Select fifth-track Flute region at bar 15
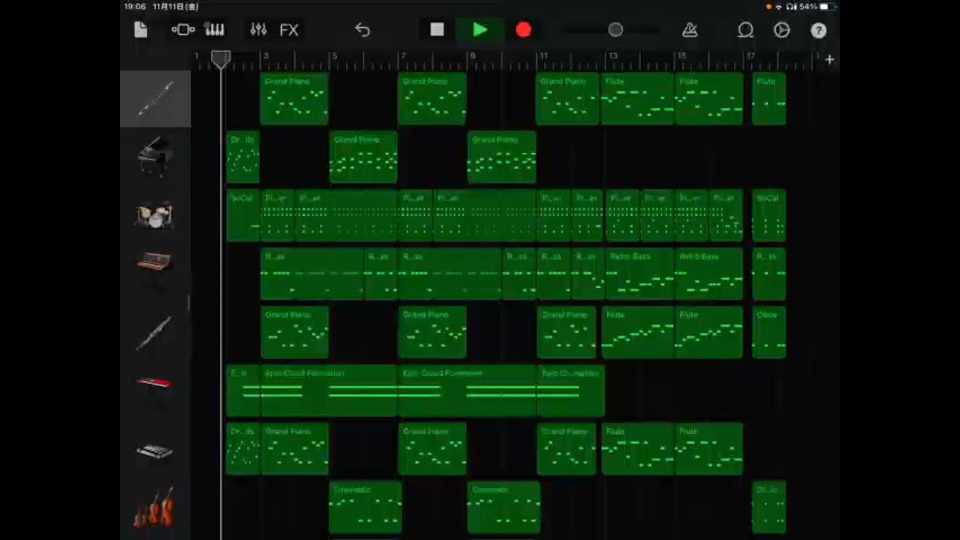The image size is (960, 540). (709, 332)
